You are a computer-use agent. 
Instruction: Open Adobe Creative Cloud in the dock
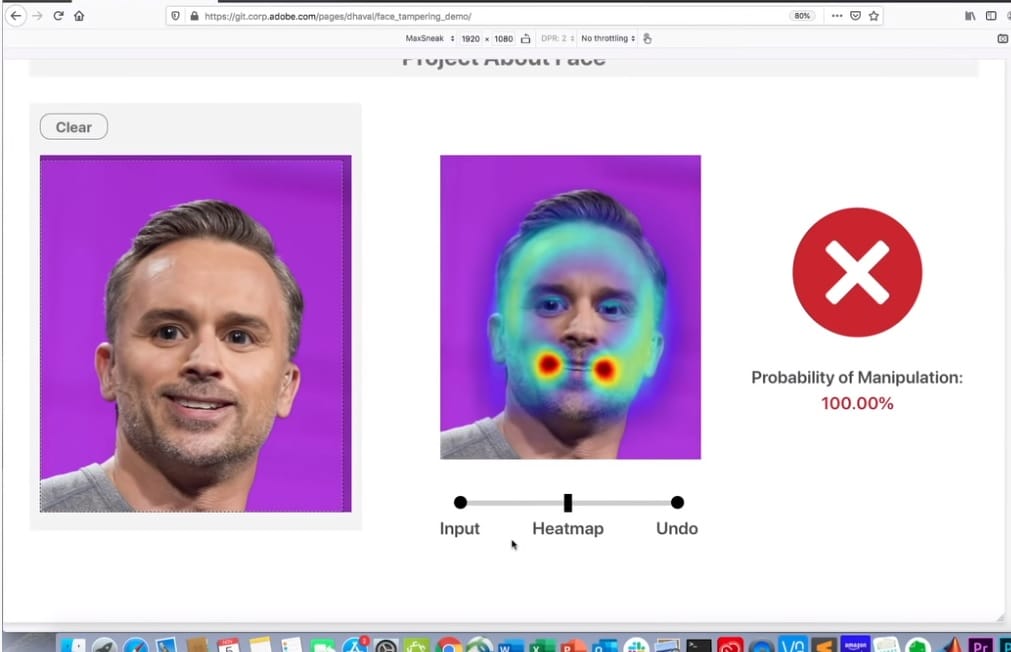[730, 645]
